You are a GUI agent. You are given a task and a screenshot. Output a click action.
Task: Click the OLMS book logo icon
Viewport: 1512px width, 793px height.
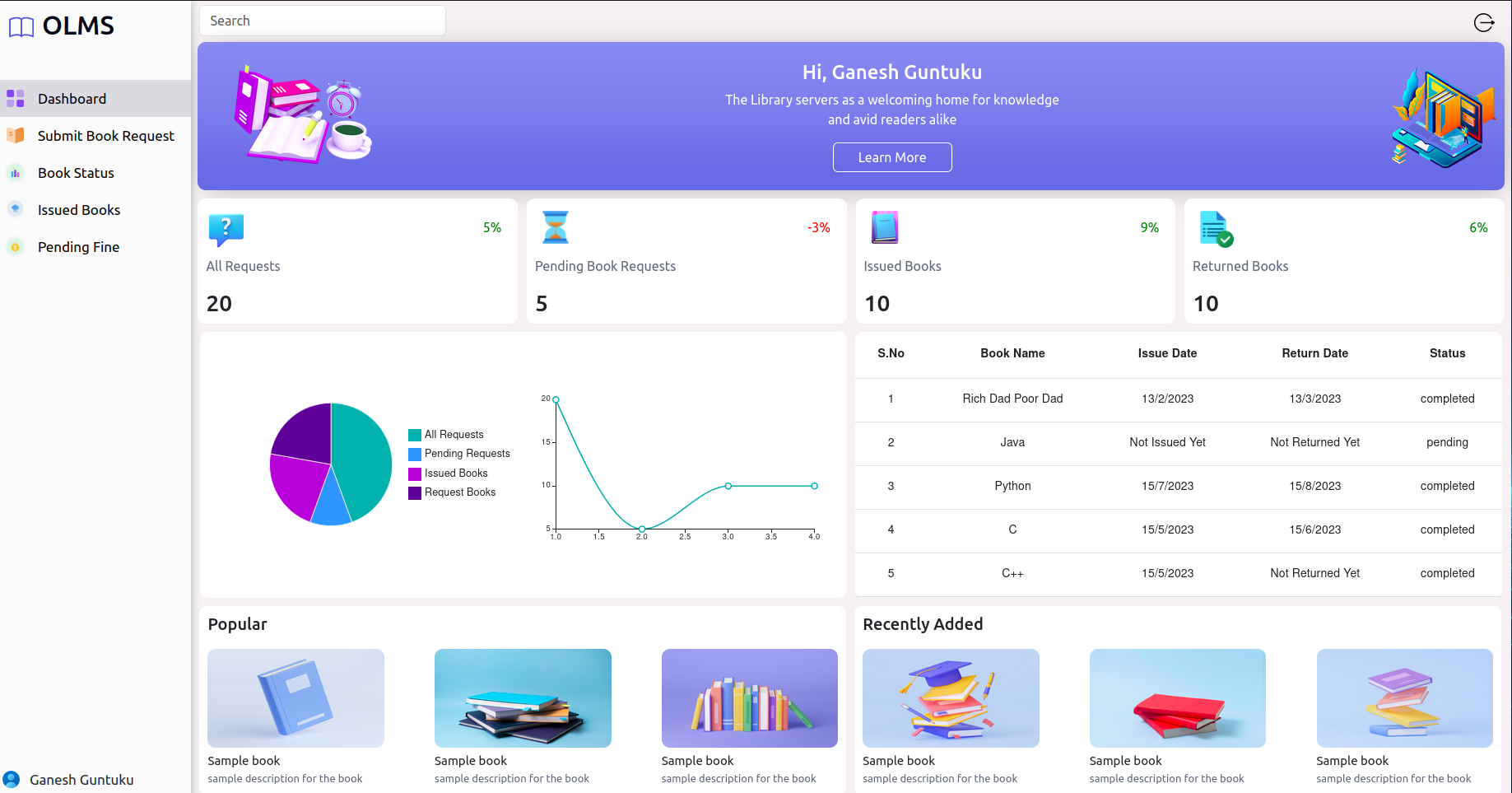click(21, 27)
